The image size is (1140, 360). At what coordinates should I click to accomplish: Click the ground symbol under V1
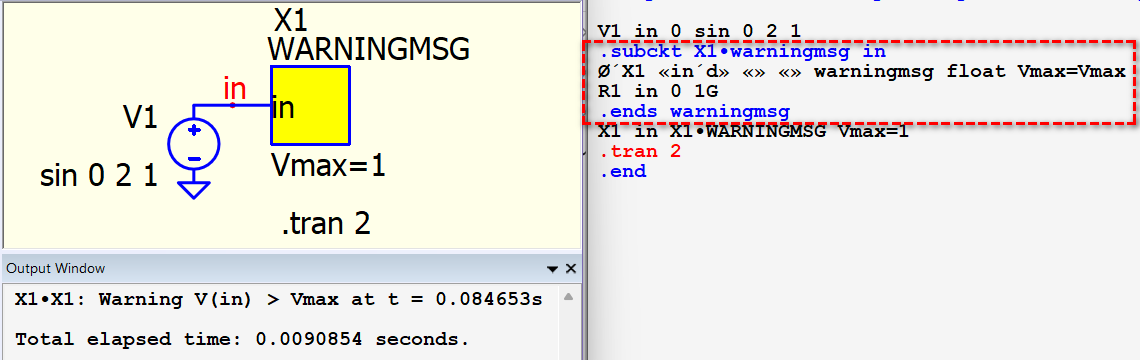click(x=194, y=189)
